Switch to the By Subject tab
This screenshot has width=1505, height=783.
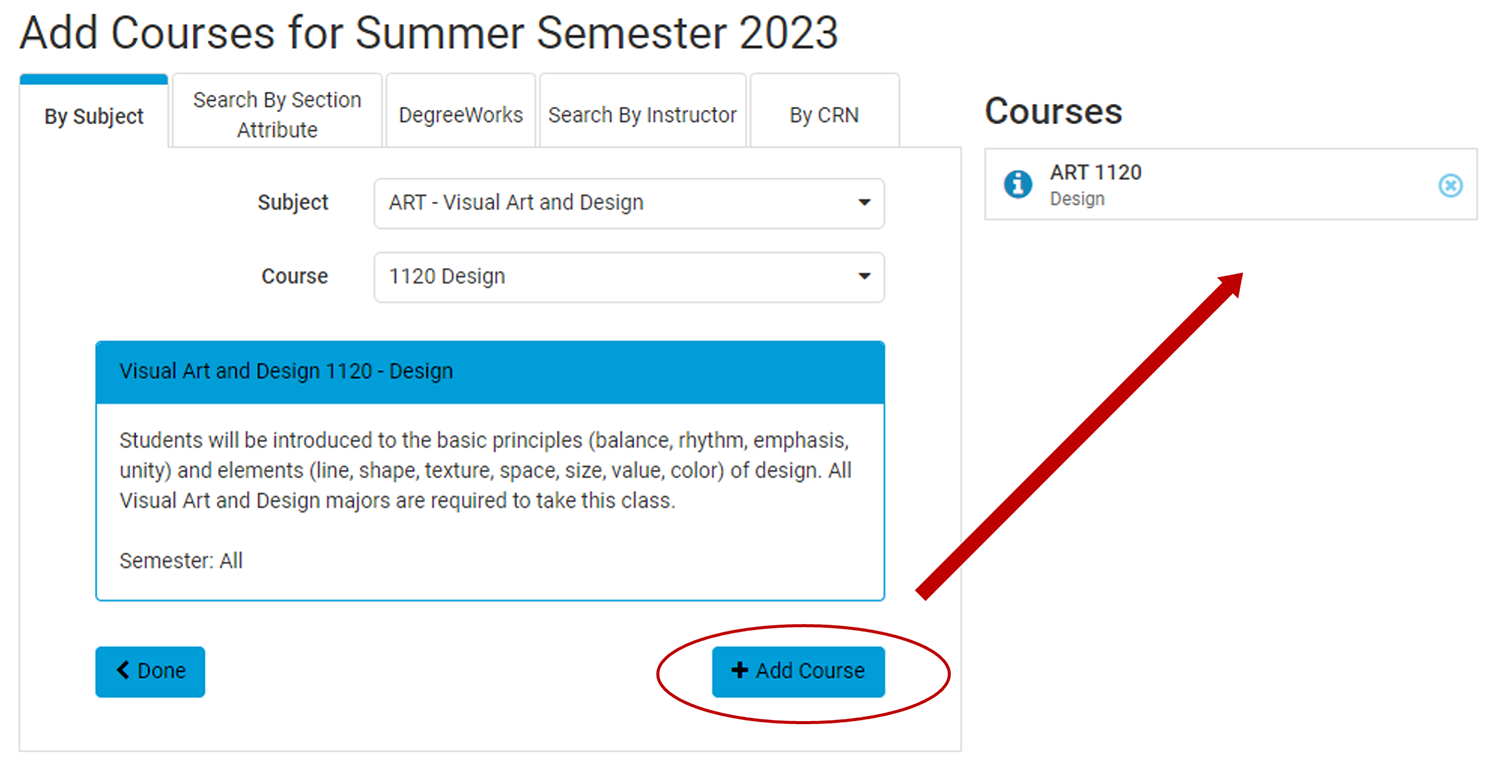(x=94, y=116)
